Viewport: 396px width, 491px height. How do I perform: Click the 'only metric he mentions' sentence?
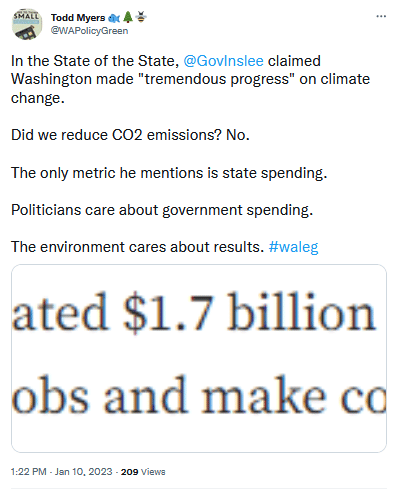point(169,173)
